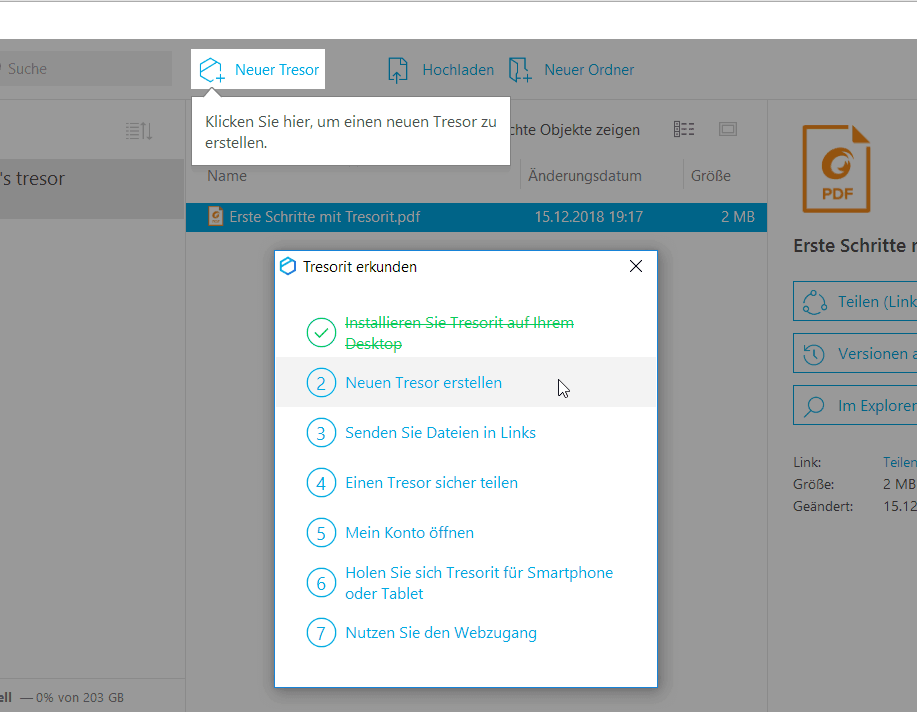The width and height of the screenshot is (917, 712).
Task: Click 'chte Objekte zeigen' option
Action: coord(575,130)
